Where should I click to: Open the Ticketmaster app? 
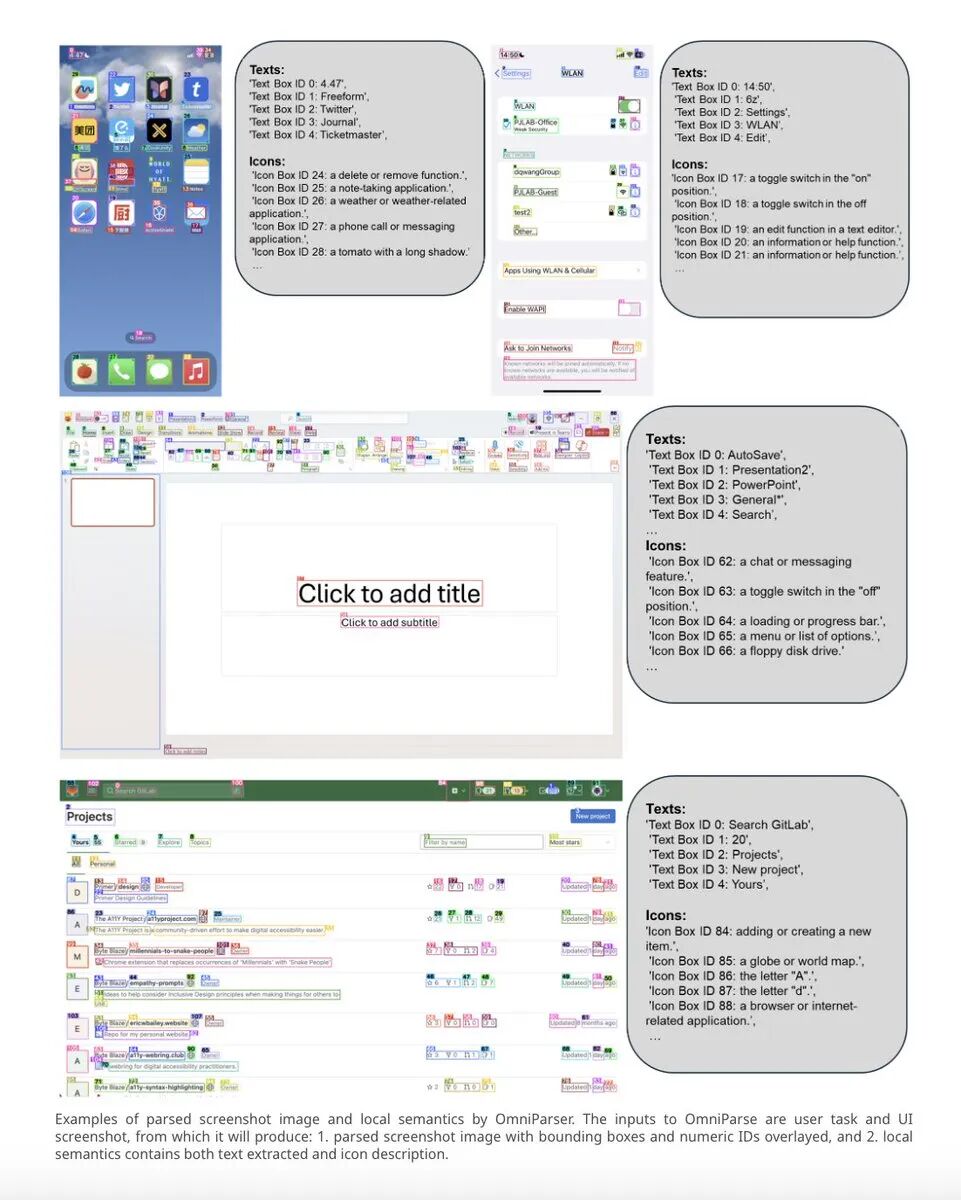pyautogui.click(x=198, y=89)
